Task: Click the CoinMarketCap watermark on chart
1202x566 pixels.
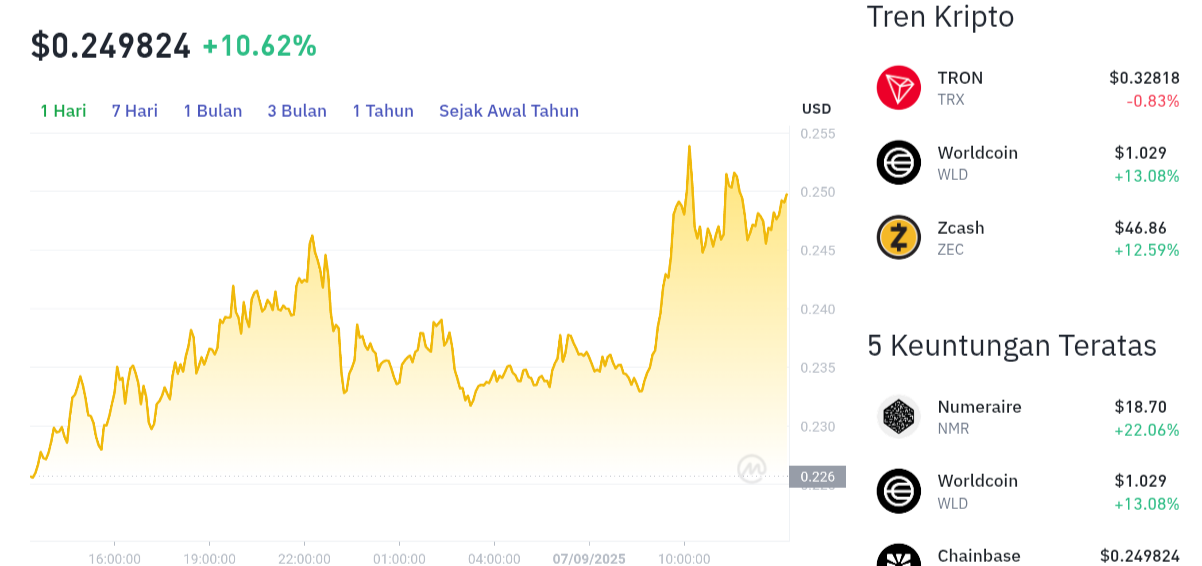Action: [x=752, y=468]
